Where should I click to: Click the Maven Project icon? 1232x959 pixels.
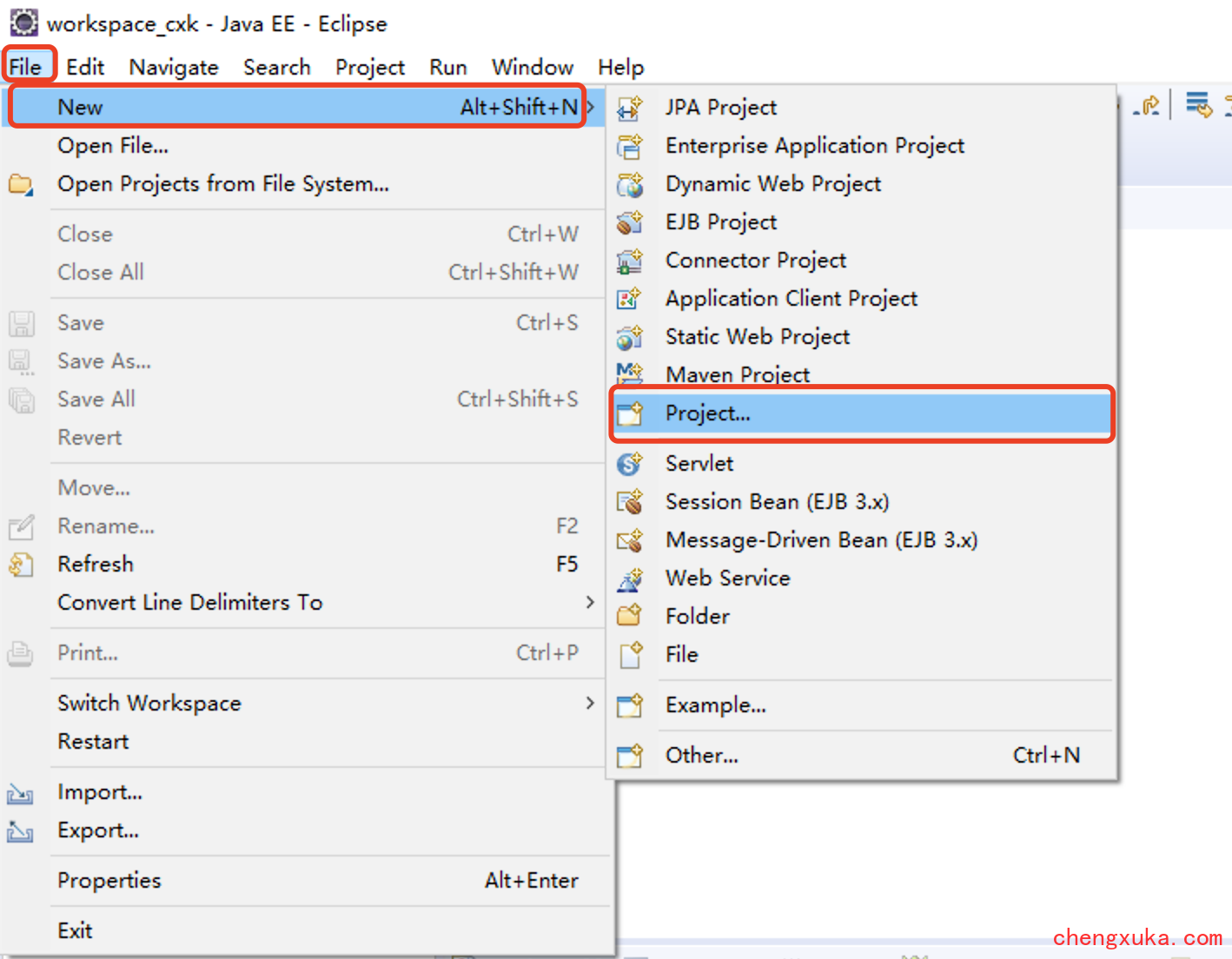tap(630, 374)
